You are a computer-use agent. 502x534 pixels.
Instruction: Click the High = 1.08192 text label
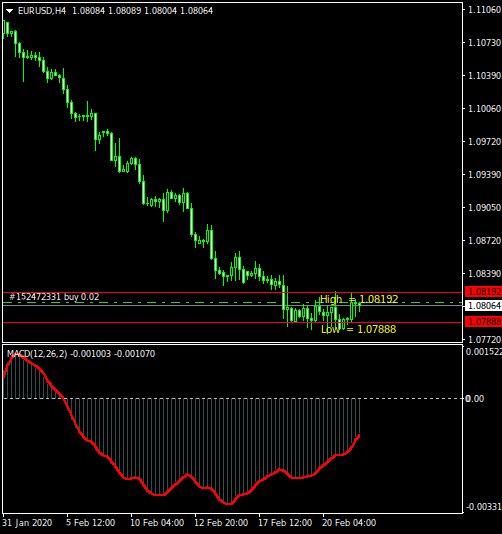[359, 299]
